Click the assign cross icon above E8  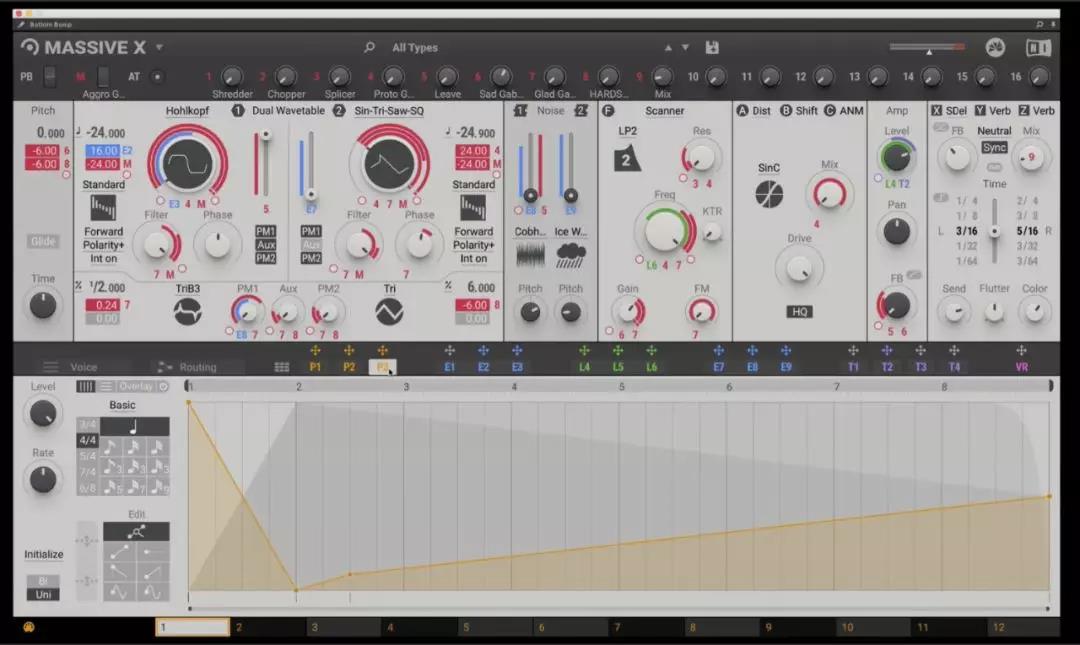click(752, 351)
